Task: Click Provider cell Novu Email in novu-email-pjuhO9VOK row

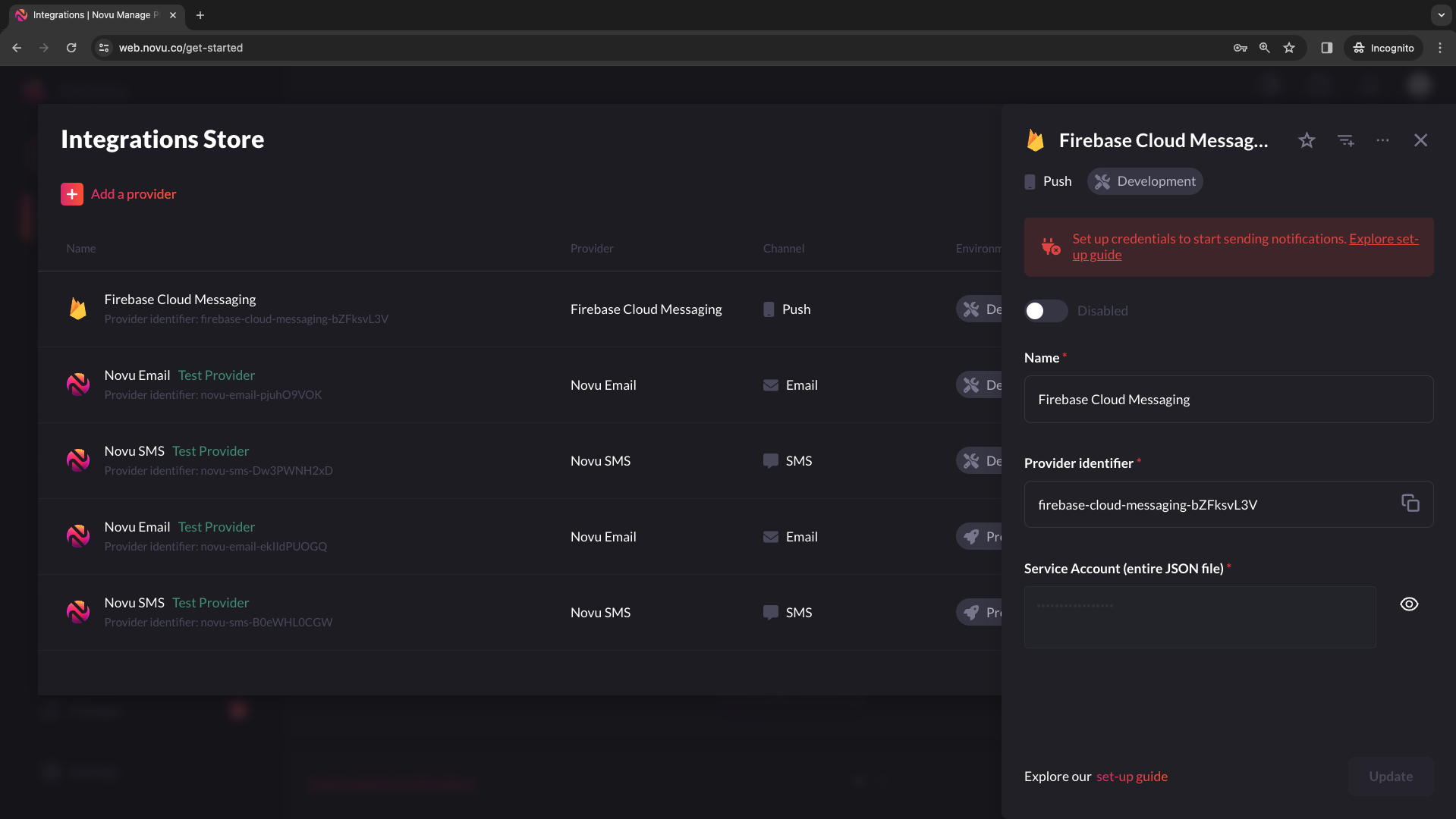Action: (x=603, y=385)
